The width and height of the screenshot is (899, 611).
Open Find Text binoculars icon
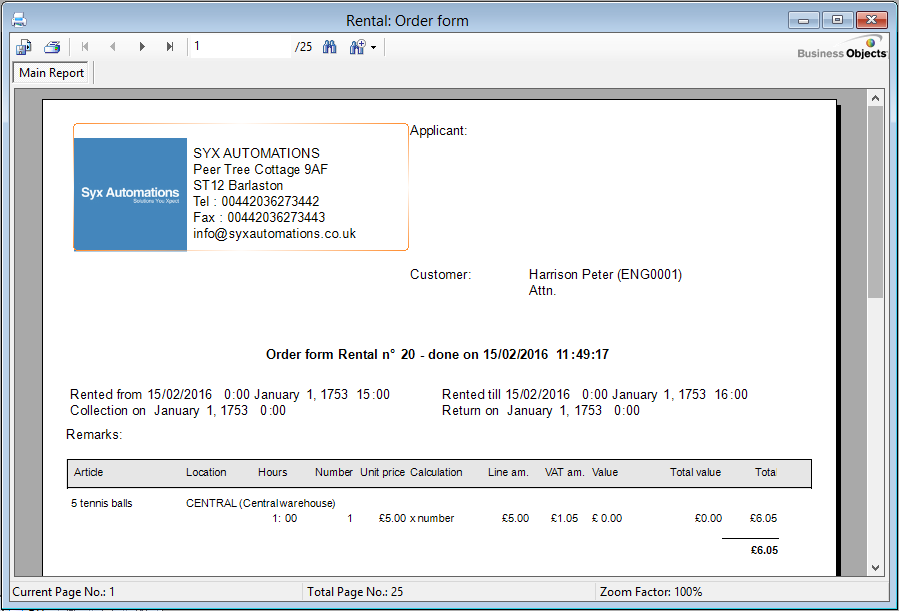point(329,47)
